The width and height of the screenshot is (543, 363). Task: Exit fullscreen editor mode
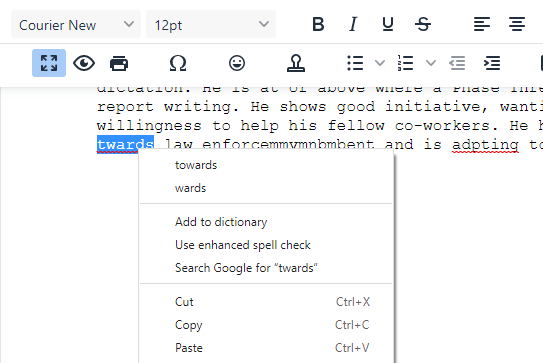click(49, 63)
